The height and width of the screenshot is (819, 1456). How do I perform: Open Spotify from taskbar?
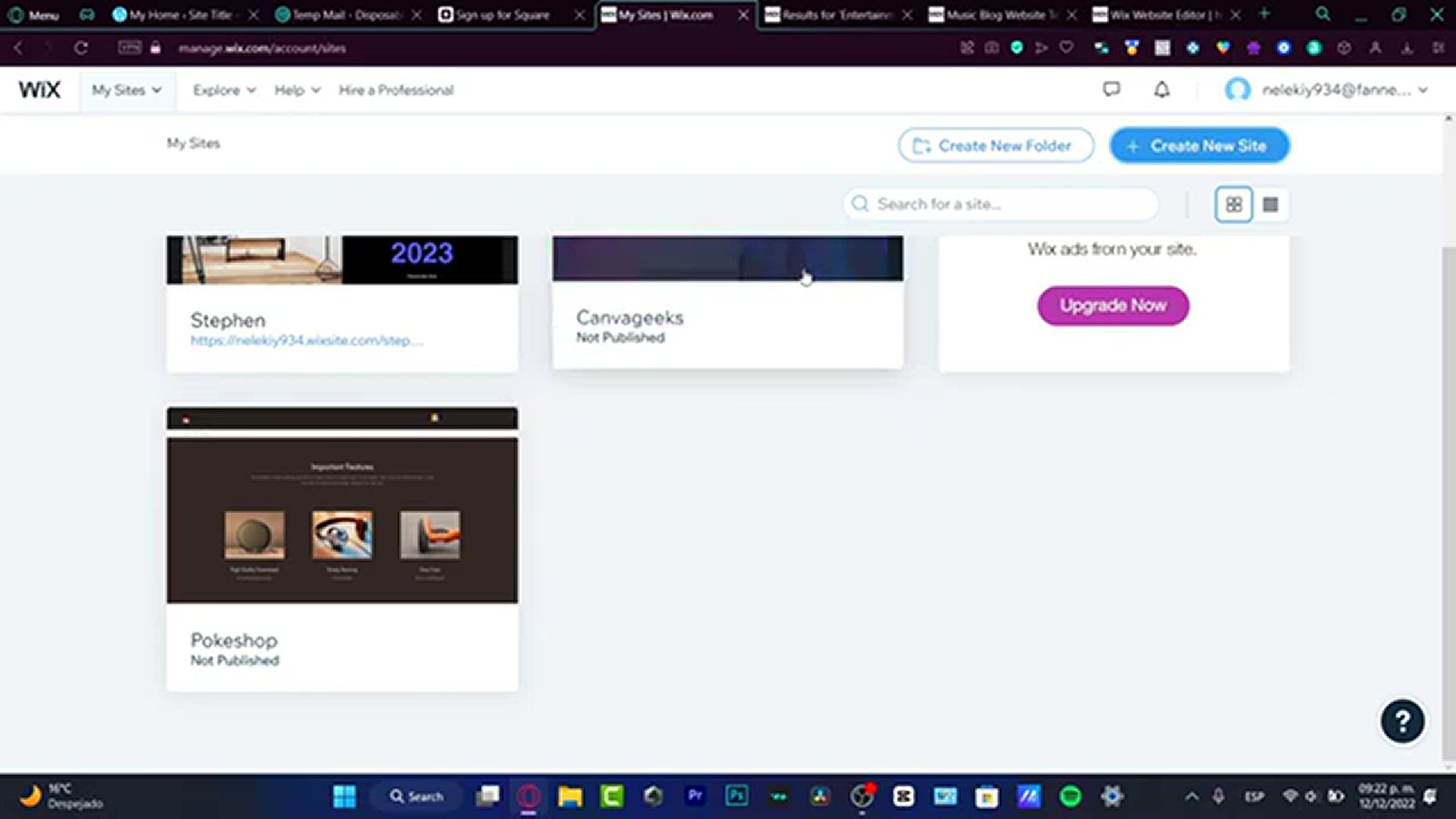coord(1070,796)
